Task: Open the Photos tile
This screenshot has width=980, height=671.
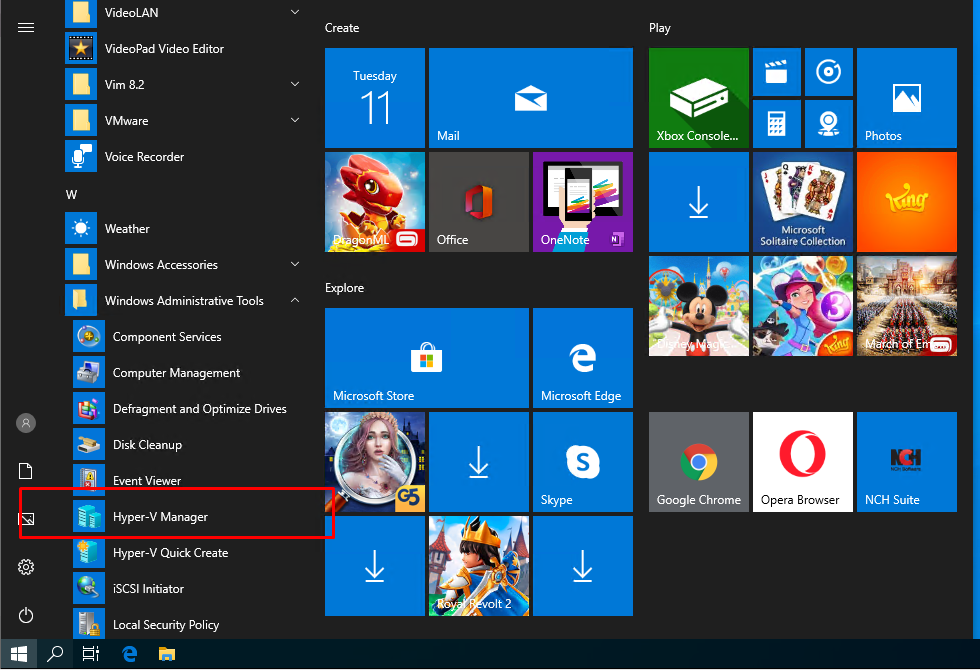Action: (907, 98)
